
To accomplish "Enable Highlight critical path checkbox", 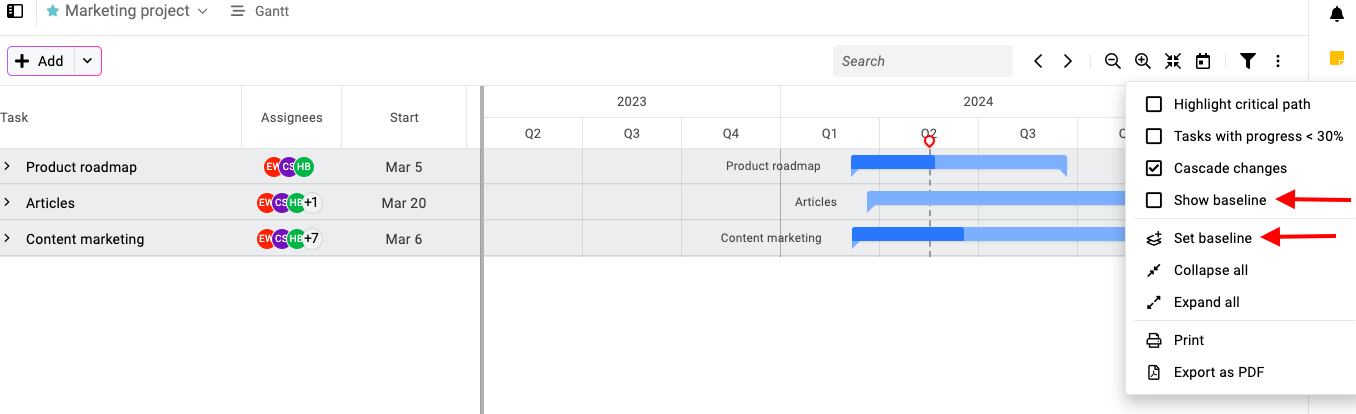I will click(1154, 104).
